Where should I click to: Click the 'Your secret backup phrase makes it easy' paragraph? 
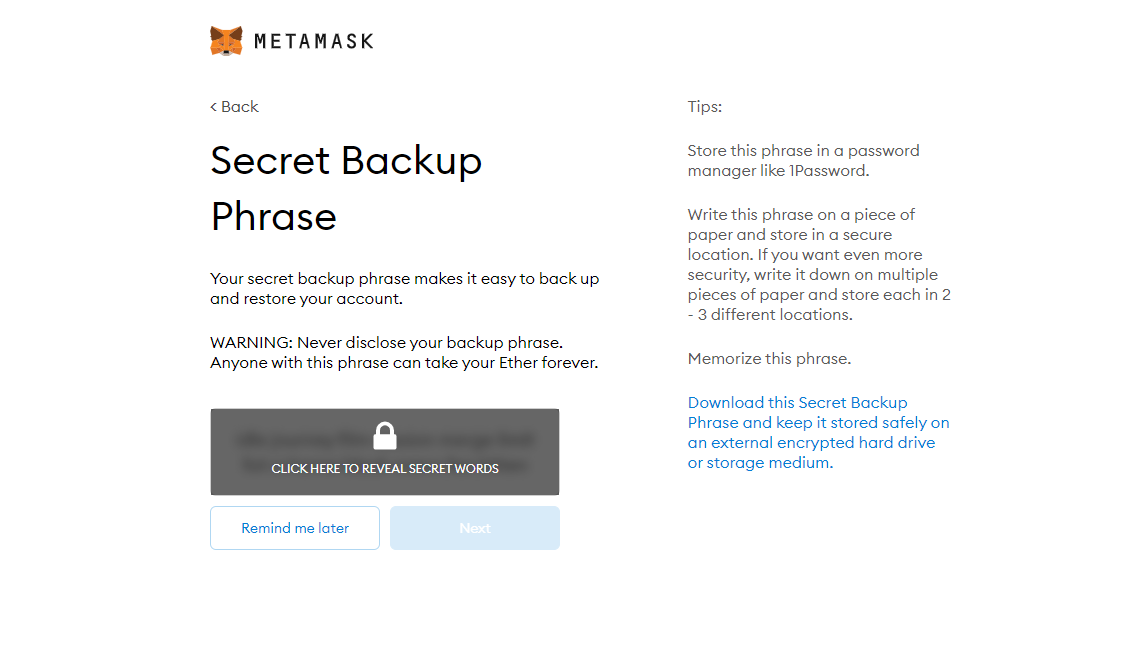tap(404, 288)
